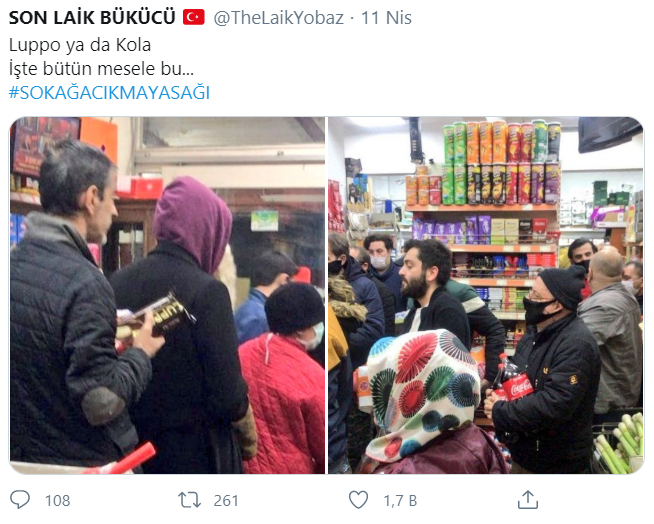Like the tweet with the heart icon
This screenshot has height=524, width=654.
(358, 500)
